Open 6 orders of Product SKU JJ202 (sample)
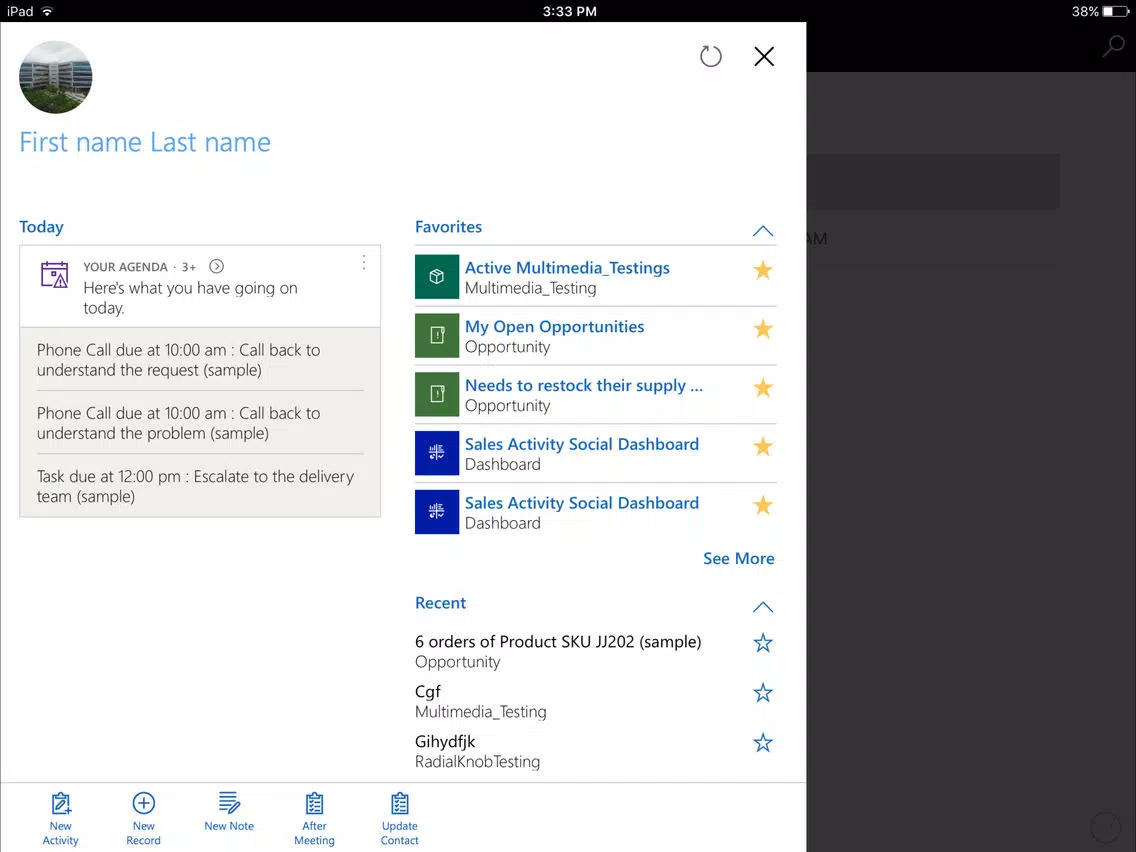The width and height of the screenshot is (1136, 852). click(558, 642)
